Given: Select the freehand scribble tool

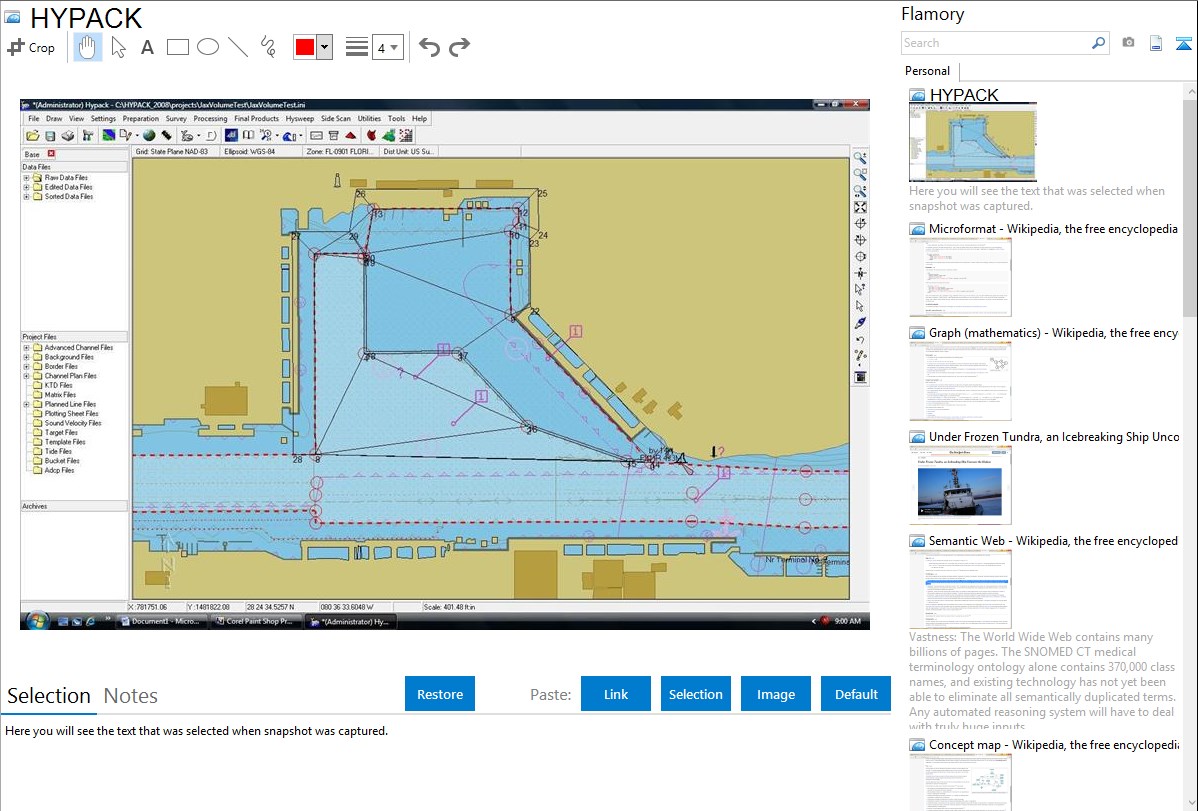Looking at the screenshot, I should click(268, 47).
